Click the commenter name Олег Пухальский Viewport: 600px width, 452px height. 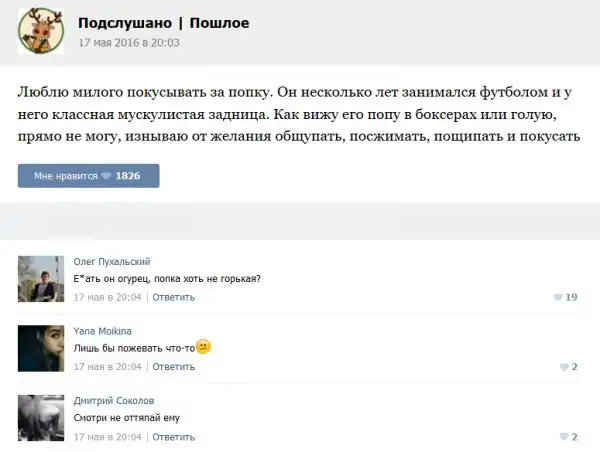pyautogui.click(x=112, y=261)
